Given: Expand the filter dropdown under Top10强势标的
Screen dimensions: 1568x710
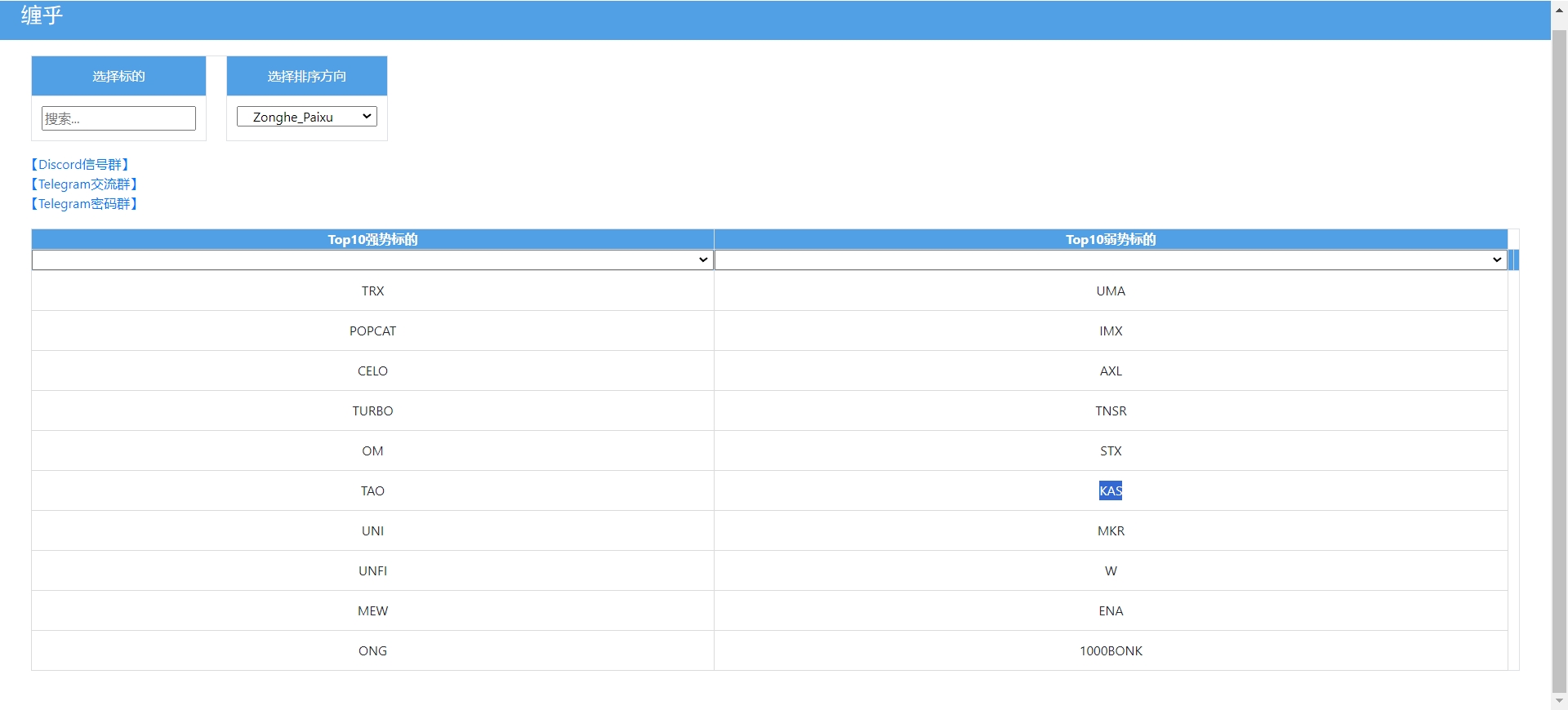Looking at the screenshot, I should 372,260.
